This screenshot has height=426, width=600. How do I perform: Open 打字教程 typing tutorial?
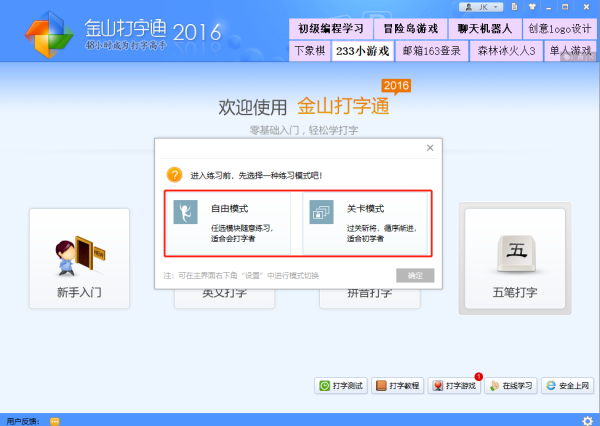tap(398, 385)
